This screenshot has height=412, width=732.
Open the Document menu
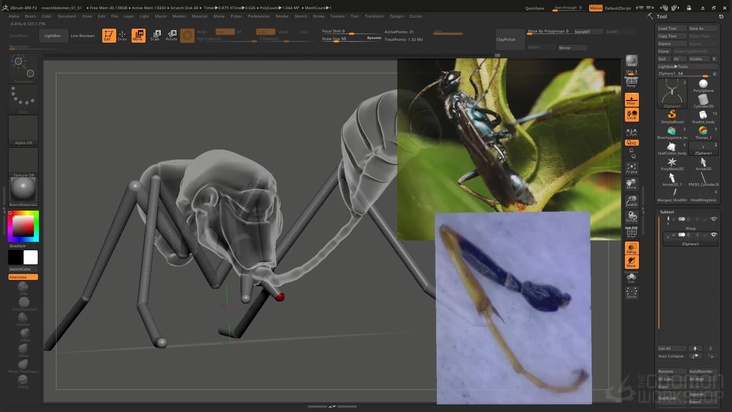67,16
